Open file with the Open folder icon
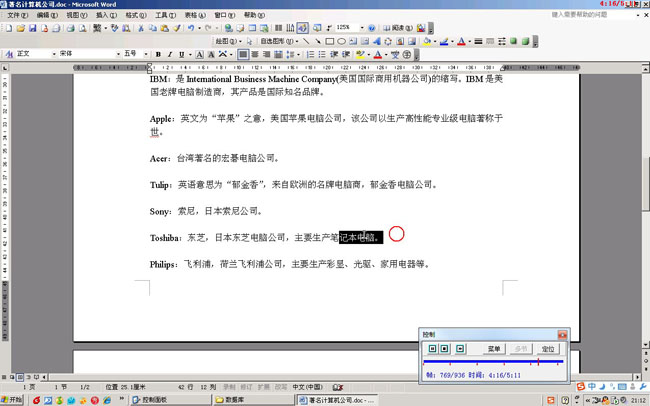This screenshot has height=406, width=650. pyautogui.click(x=19, y=28)
